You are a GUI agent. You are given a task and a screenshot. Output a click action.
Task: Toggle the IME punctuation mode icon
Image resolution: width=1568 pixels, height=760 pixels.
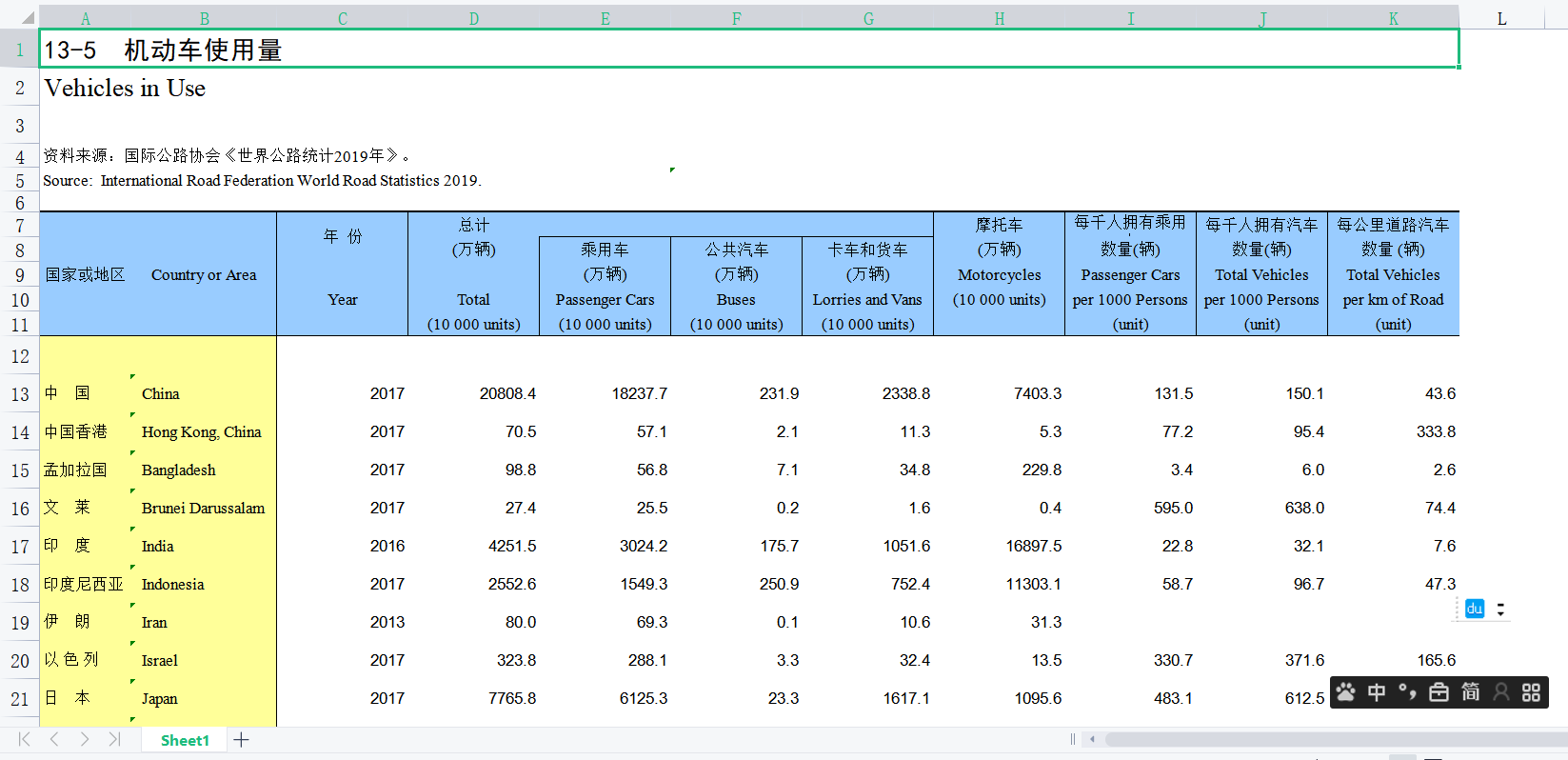1407,692
